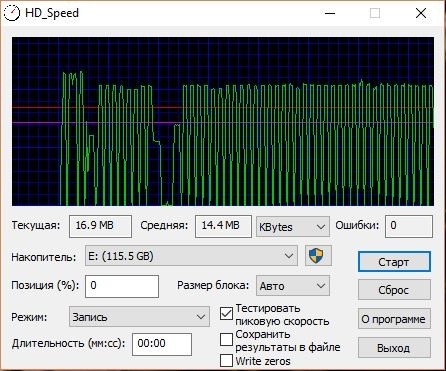
Task: Click the Ошибки error count field
Action: tap(409, 226)
